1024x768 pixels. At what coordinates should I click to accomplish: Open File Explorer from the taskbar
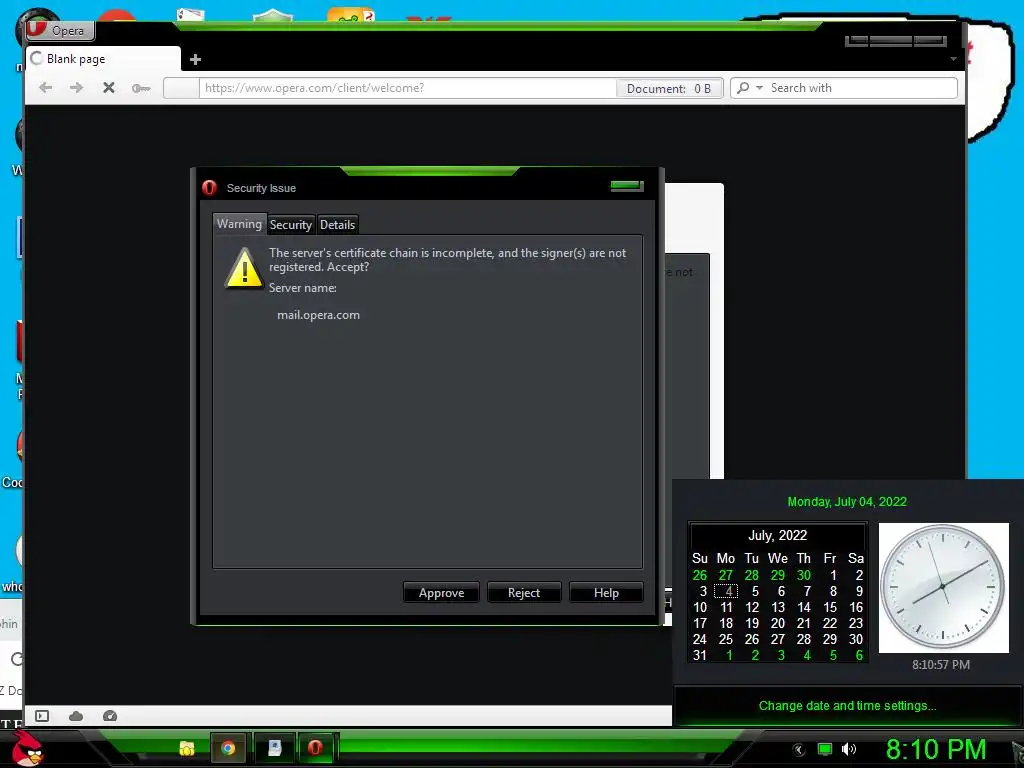[187, 748]
